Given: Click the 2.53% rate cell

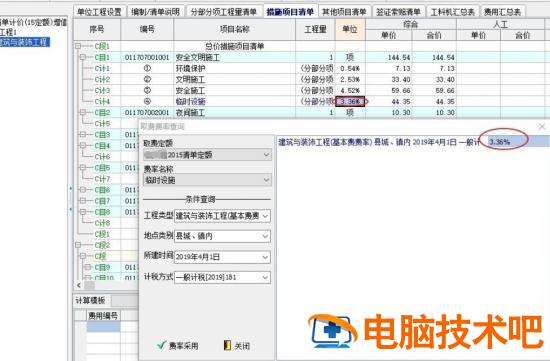Looking at the screenshot, I should tap(350, 80).
